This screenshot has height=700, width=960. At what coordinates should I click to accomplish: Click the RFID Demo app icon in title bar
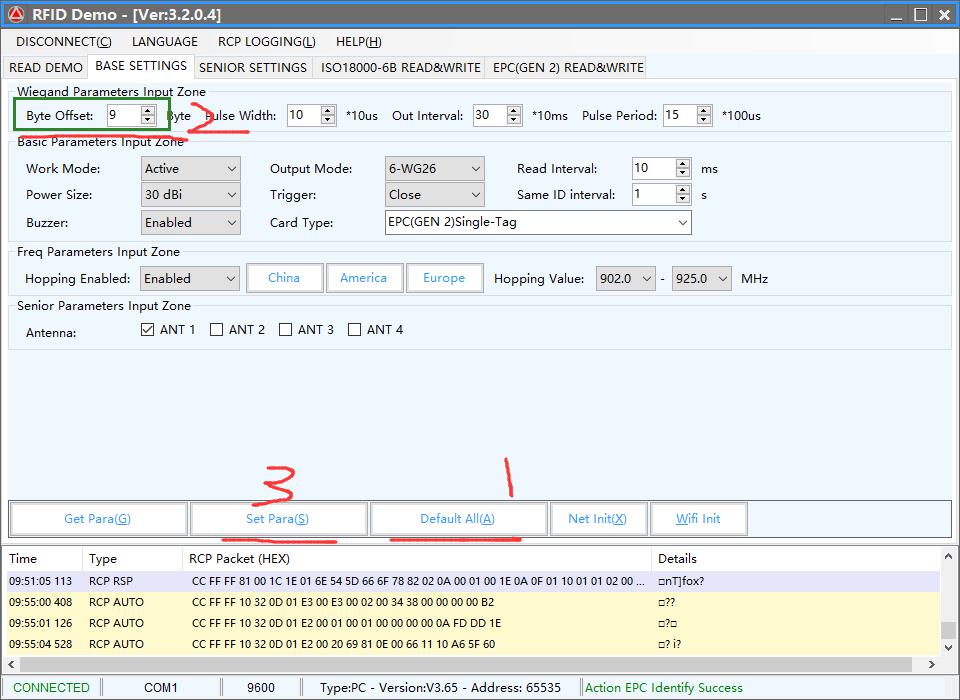coord(16,14)
